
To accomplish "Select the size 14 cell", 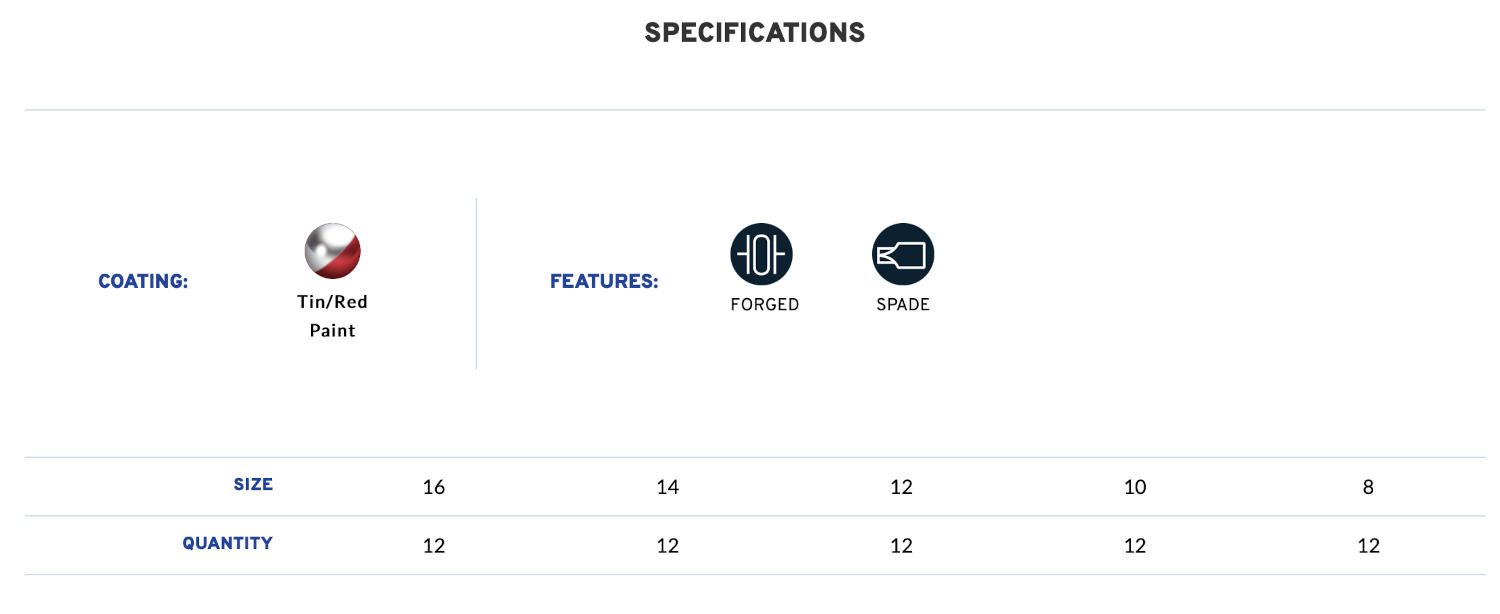I will click(668, 487).
